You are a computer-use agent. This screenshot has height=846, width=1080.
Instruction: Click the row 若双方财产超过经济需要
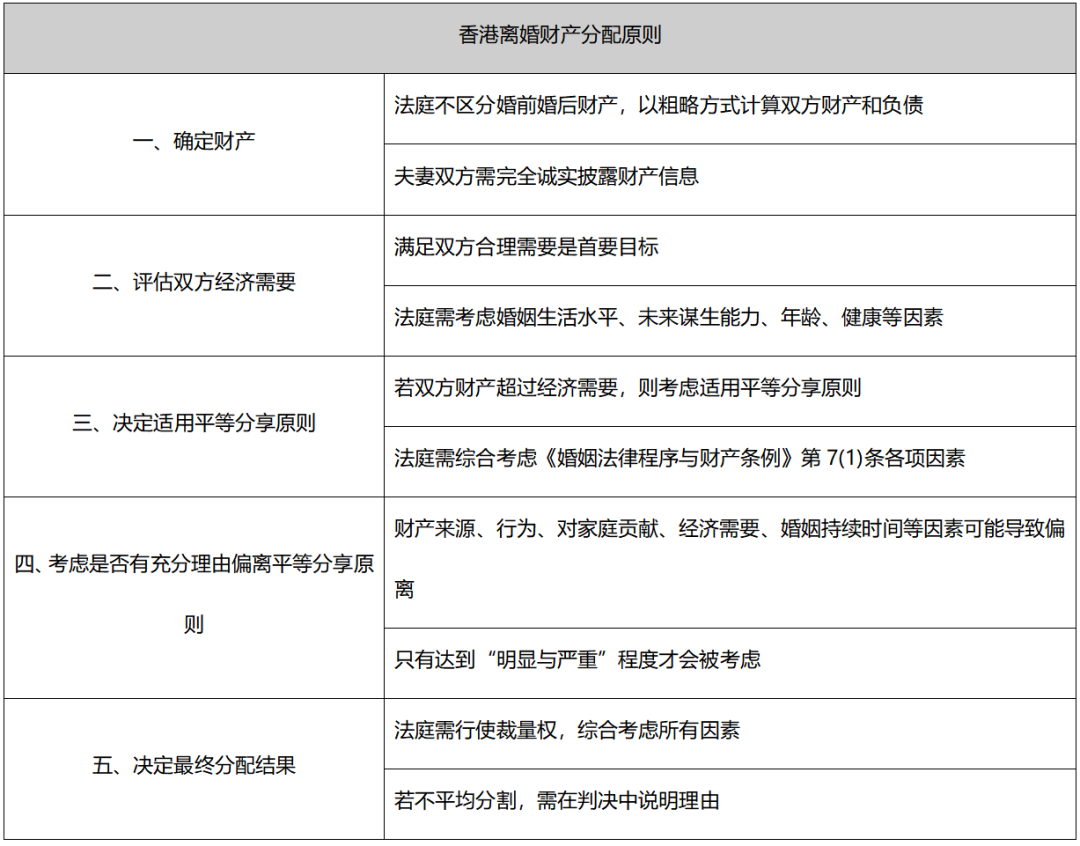coord(730,391)
